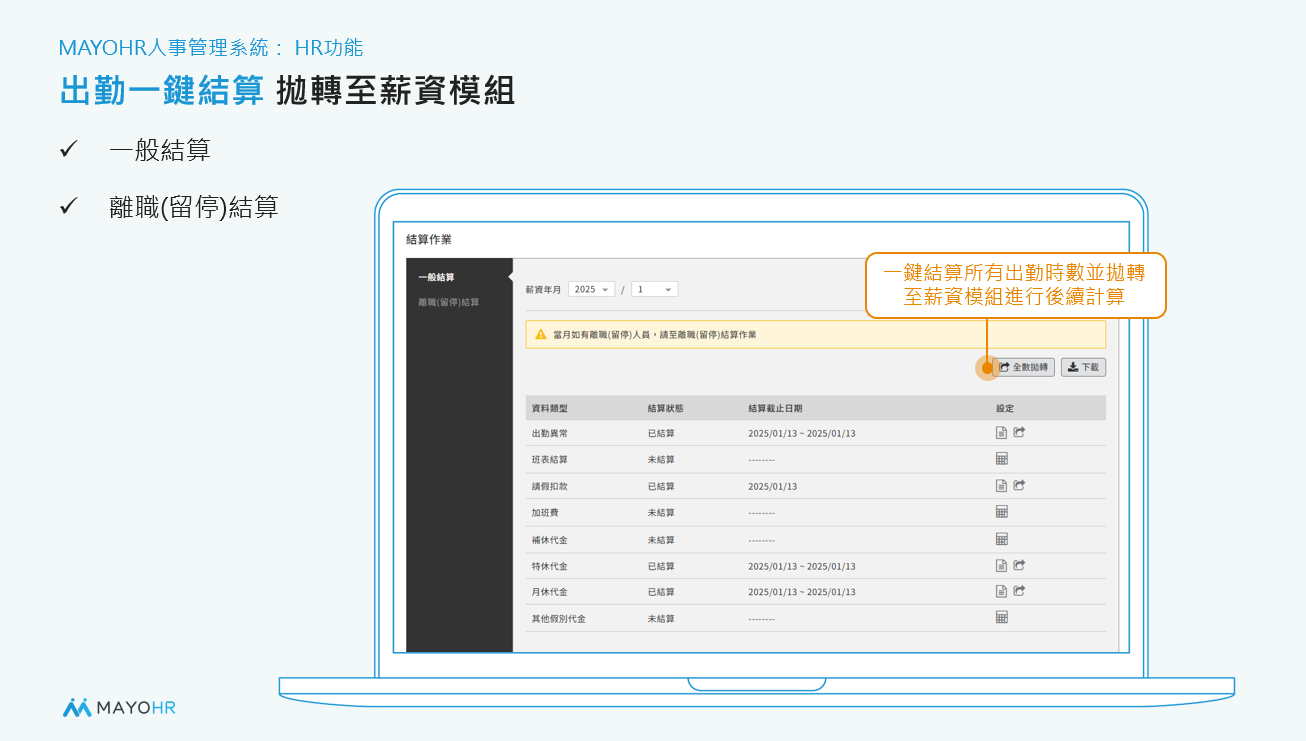Click the transfer icon in the 月休代金 row
Screen dimensions: 1306x741
click(x=1019, y=591)
